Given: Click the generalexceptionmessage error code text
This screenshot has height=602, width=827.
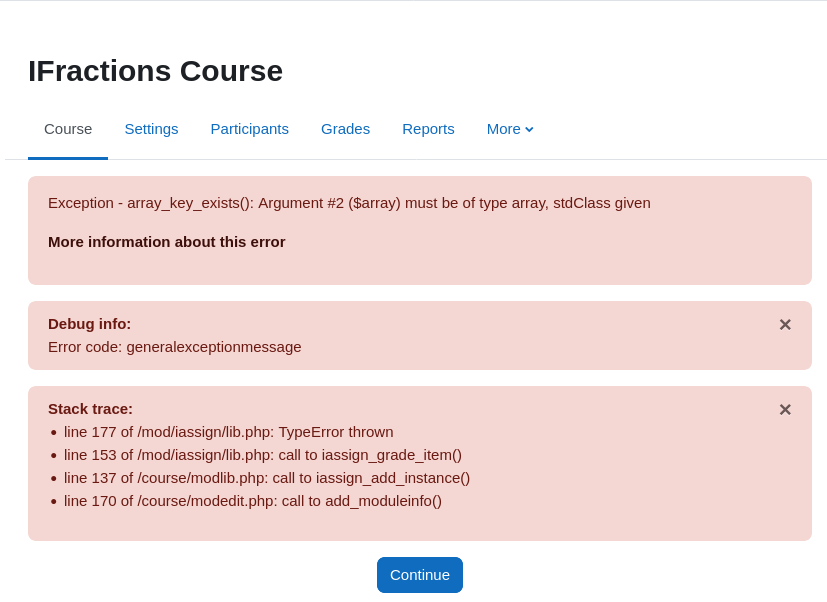Looking at the screenshot, I should (x=174, y=347).
